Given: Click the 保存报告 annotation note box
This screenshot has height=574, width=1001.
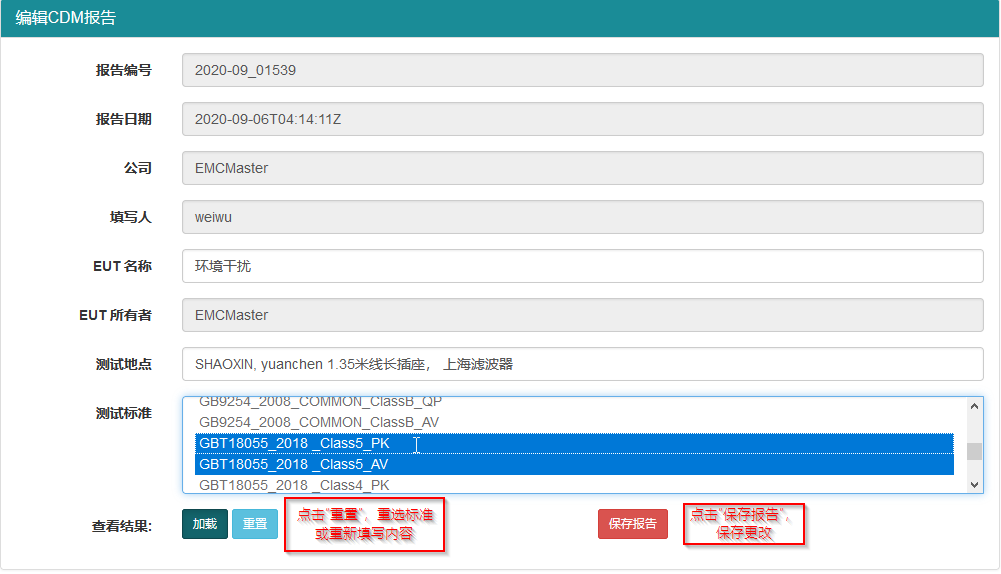Looking at the screenshot, I should click(x=743, y=524).
